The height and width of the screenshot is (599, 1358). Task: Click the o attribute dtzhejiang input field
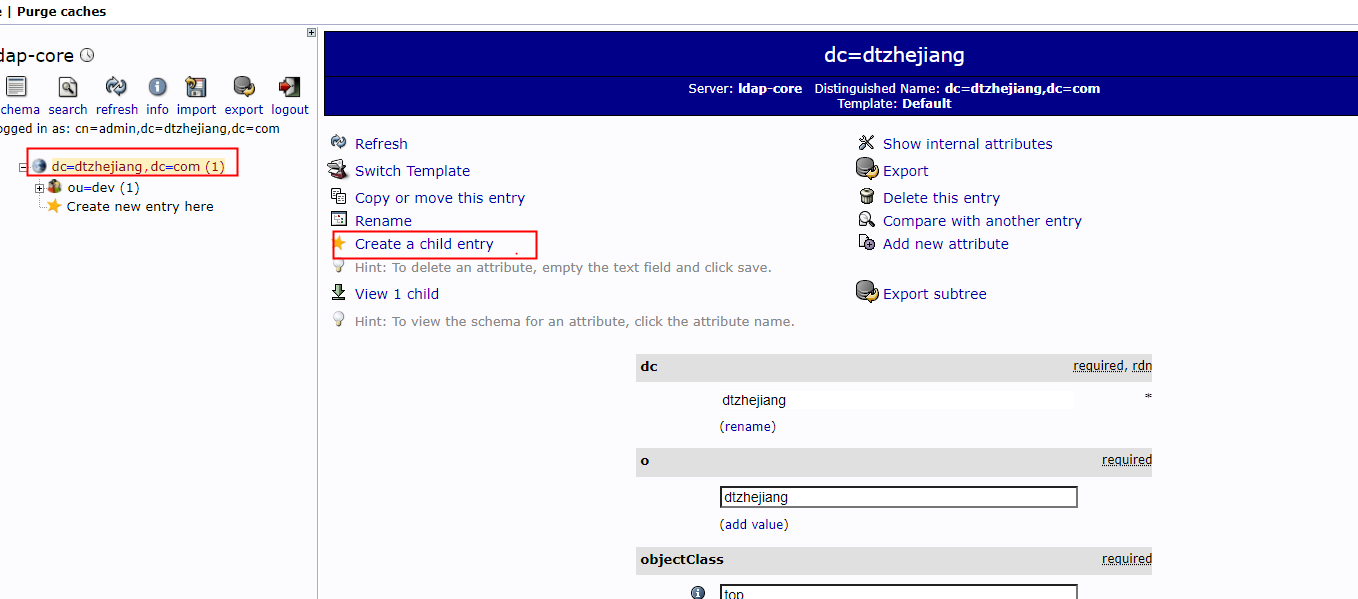pyautogui.click(x=899, y=497)
